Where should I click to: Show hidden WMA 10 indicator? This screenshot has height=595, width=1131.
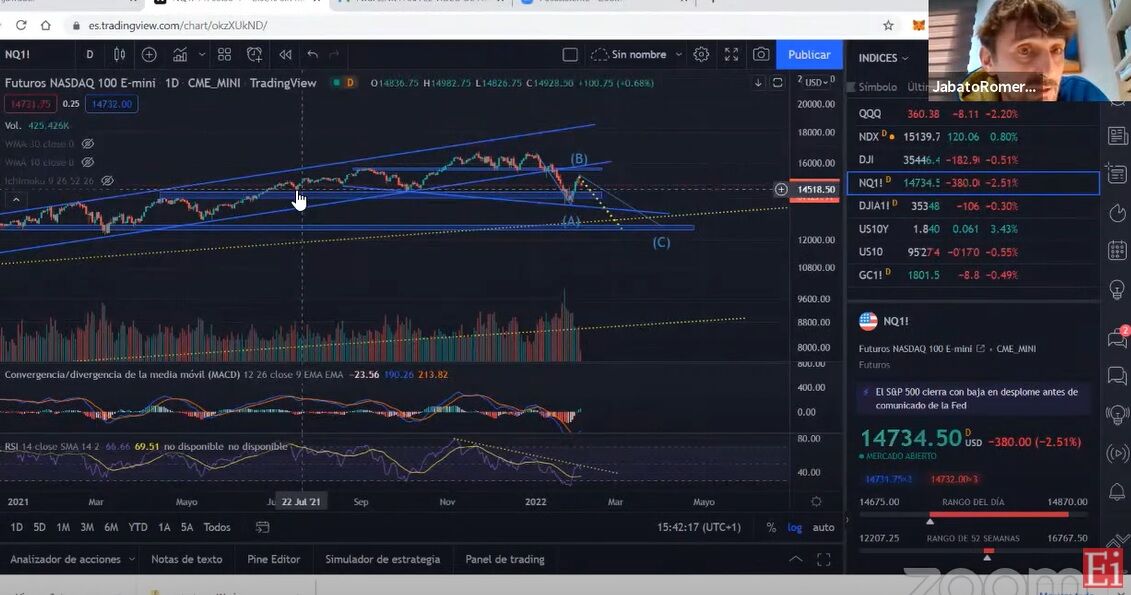pyautogui.click(x=88, y=162)
